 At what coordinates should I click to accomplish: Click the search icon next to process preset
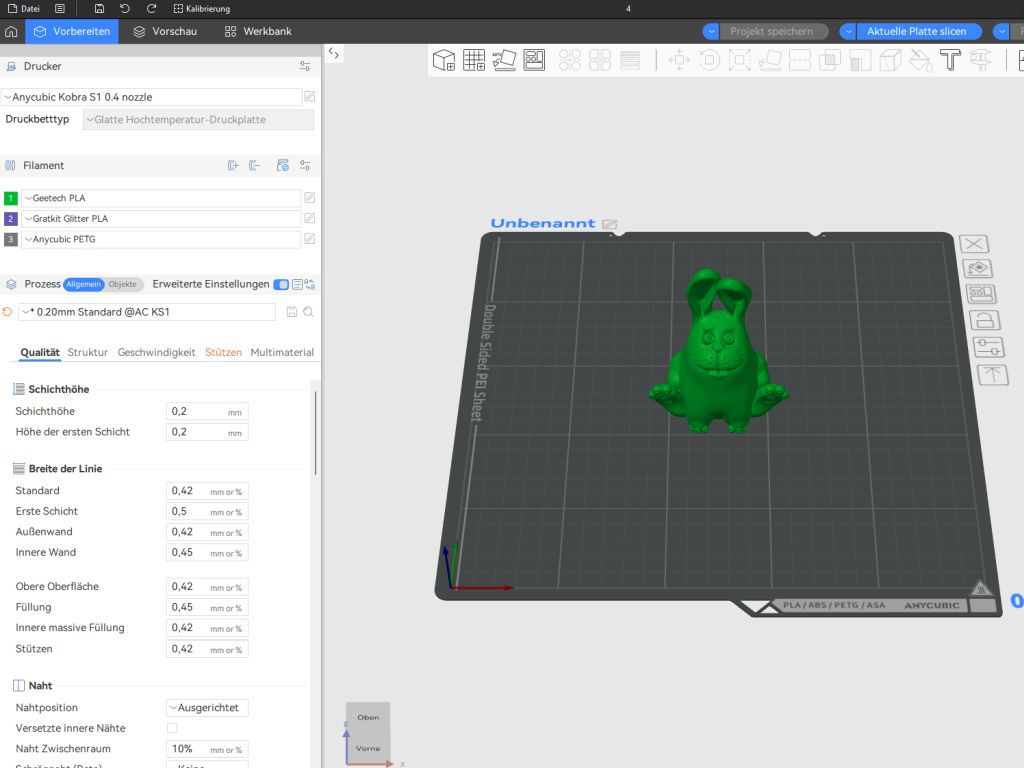(x=308, y=312)
